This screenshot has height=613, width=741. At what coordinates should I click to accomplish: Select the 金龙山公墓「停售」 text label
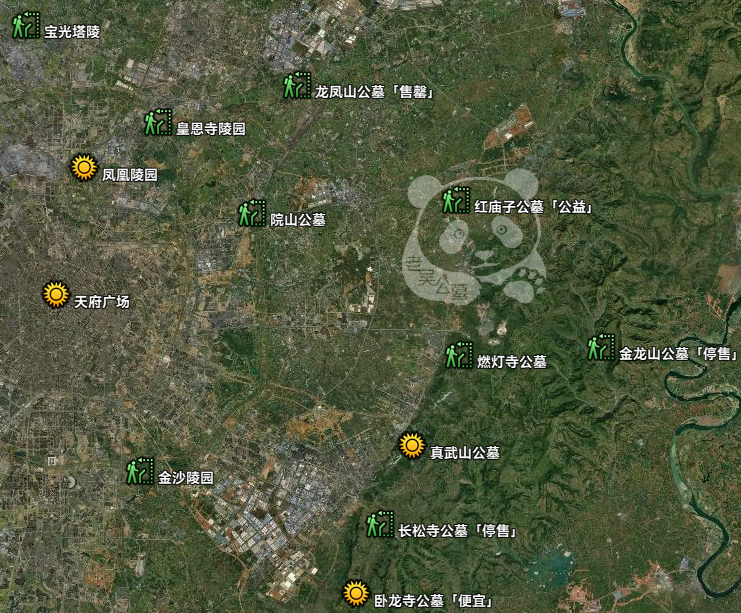coord(678,354)
